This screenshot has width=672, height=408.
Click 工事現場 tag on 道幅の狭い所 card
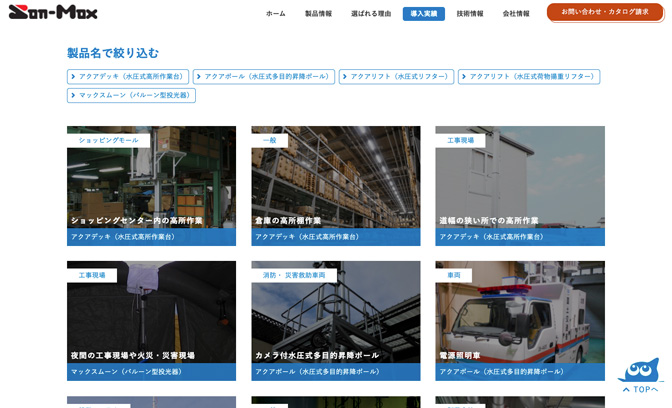pos(460,140)
